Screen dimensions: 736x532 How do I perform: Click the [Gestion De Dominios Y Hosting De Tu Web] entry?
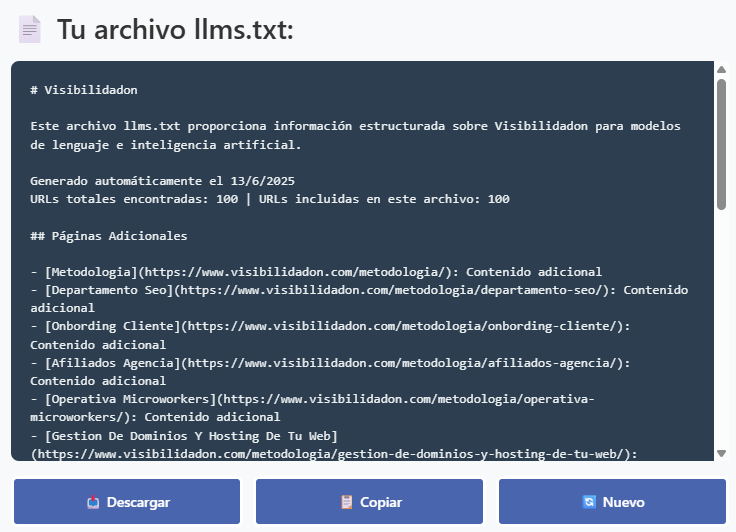pos(334,445)
